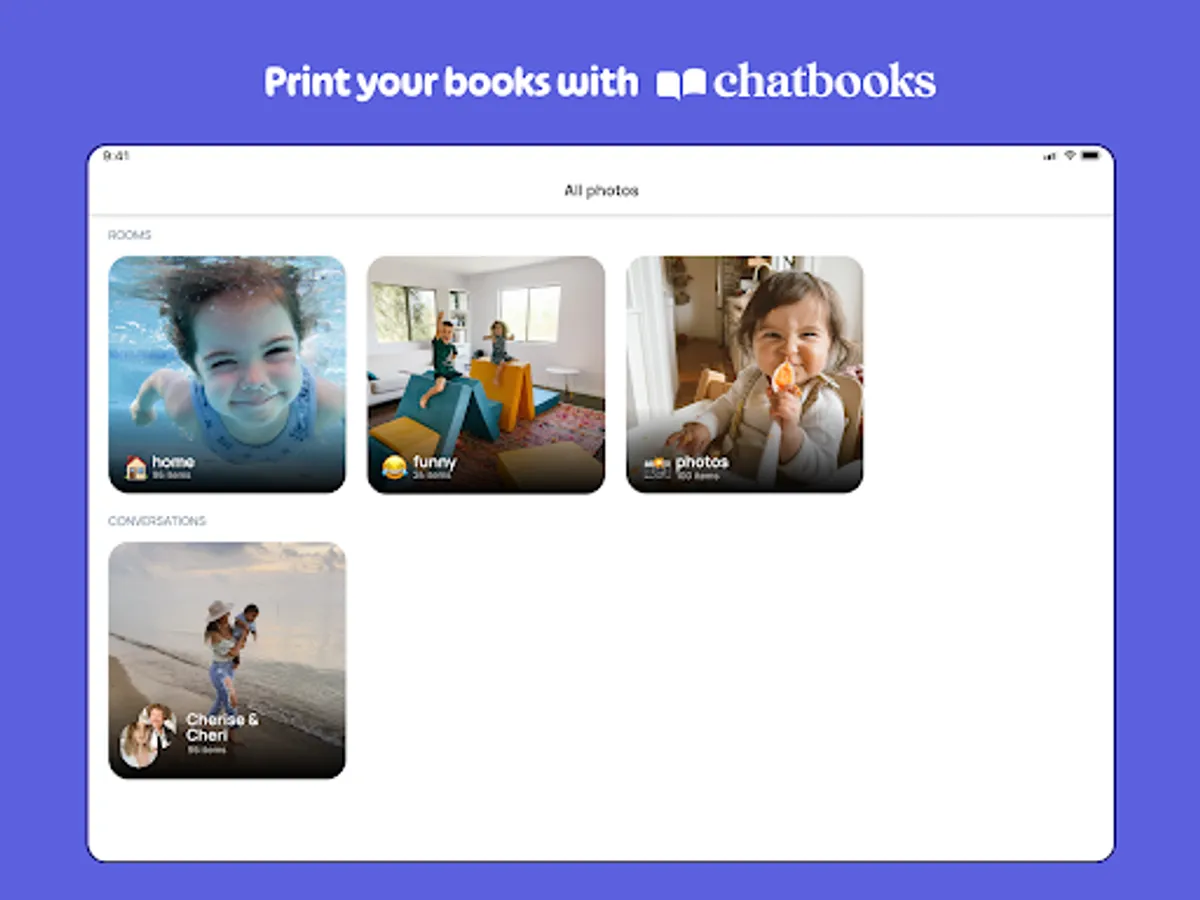
Task: Open the photos room baby thumbnail
Action: [x=745, y=374]
